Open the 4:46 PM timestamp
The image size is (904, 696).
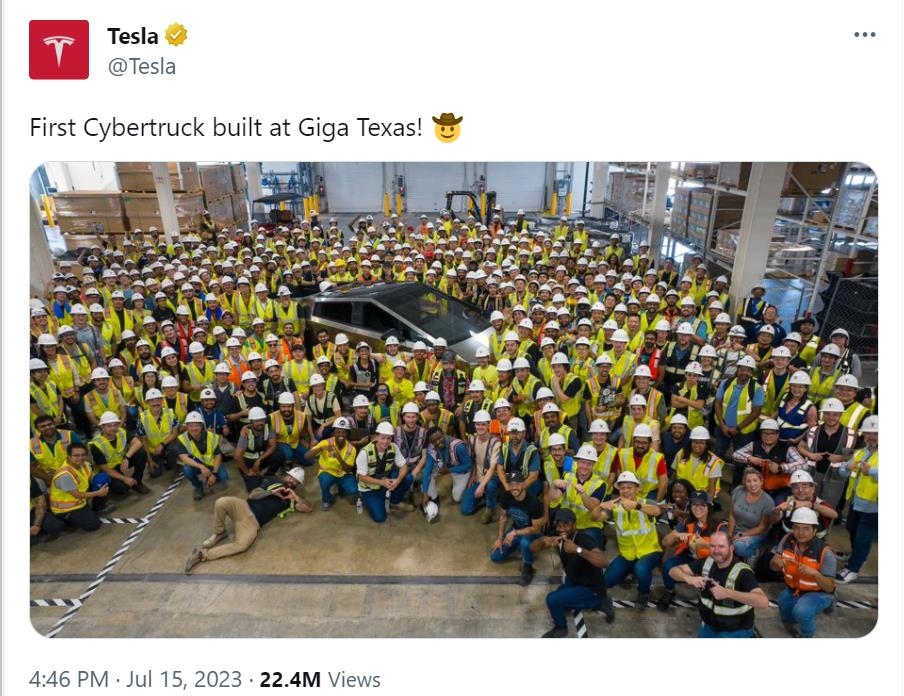(69, 679)
